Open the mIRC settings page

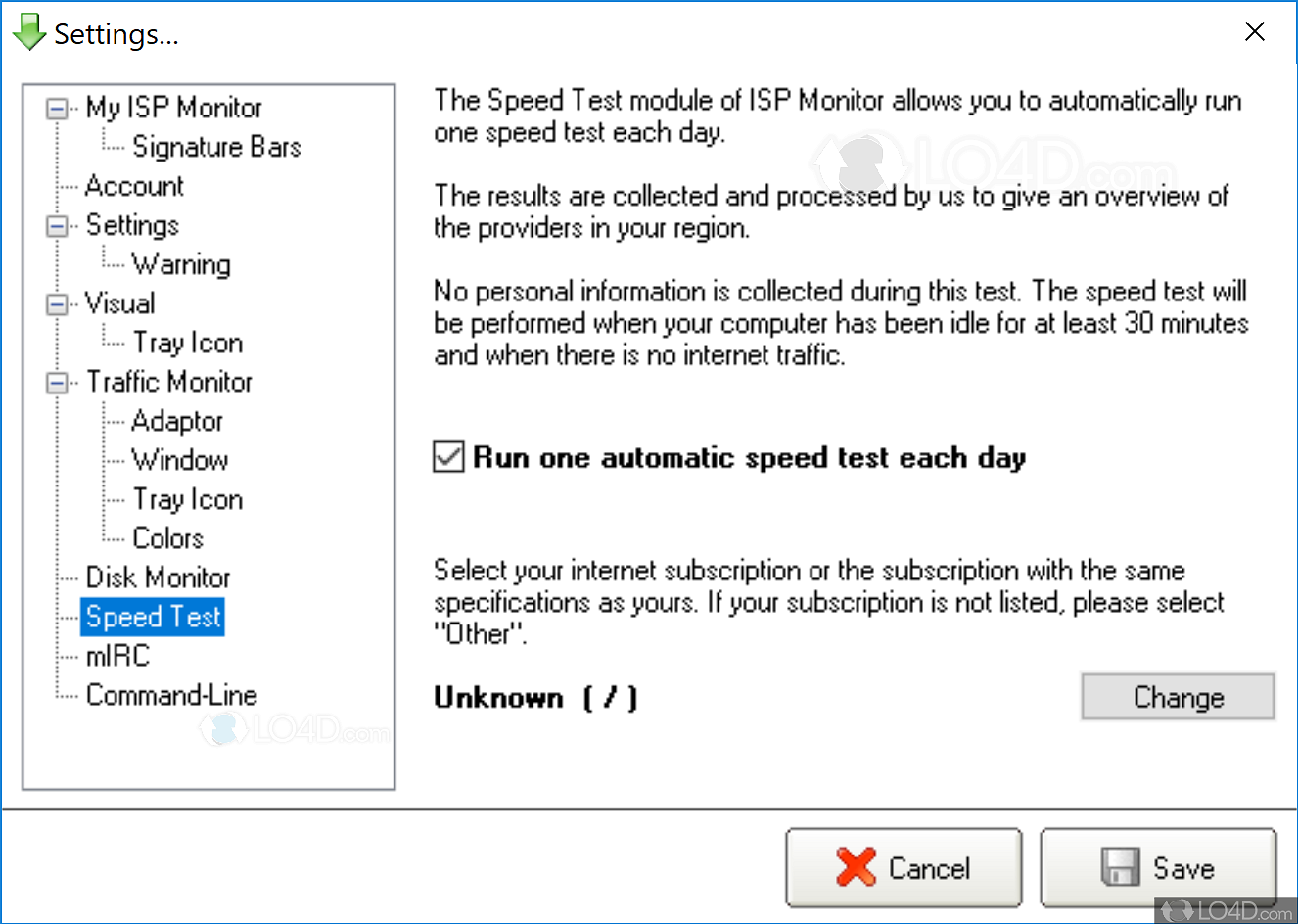(x=116, y=656)
